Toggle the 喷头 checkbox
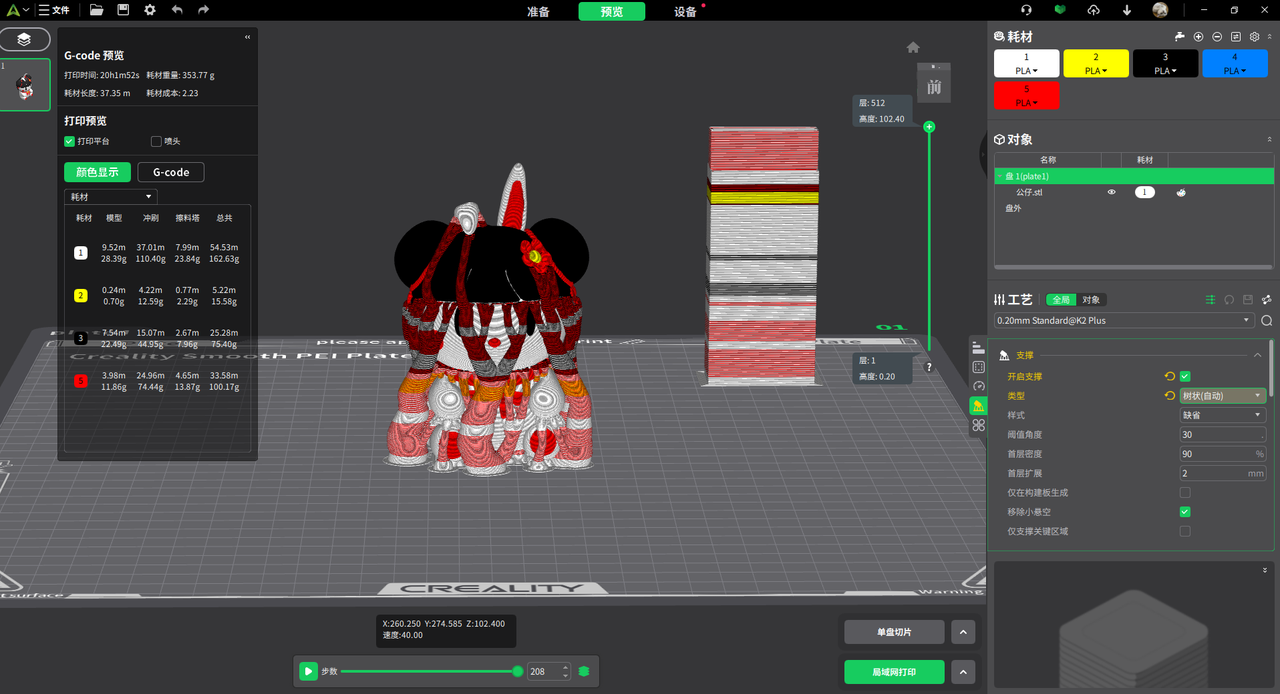 point(156,141)
